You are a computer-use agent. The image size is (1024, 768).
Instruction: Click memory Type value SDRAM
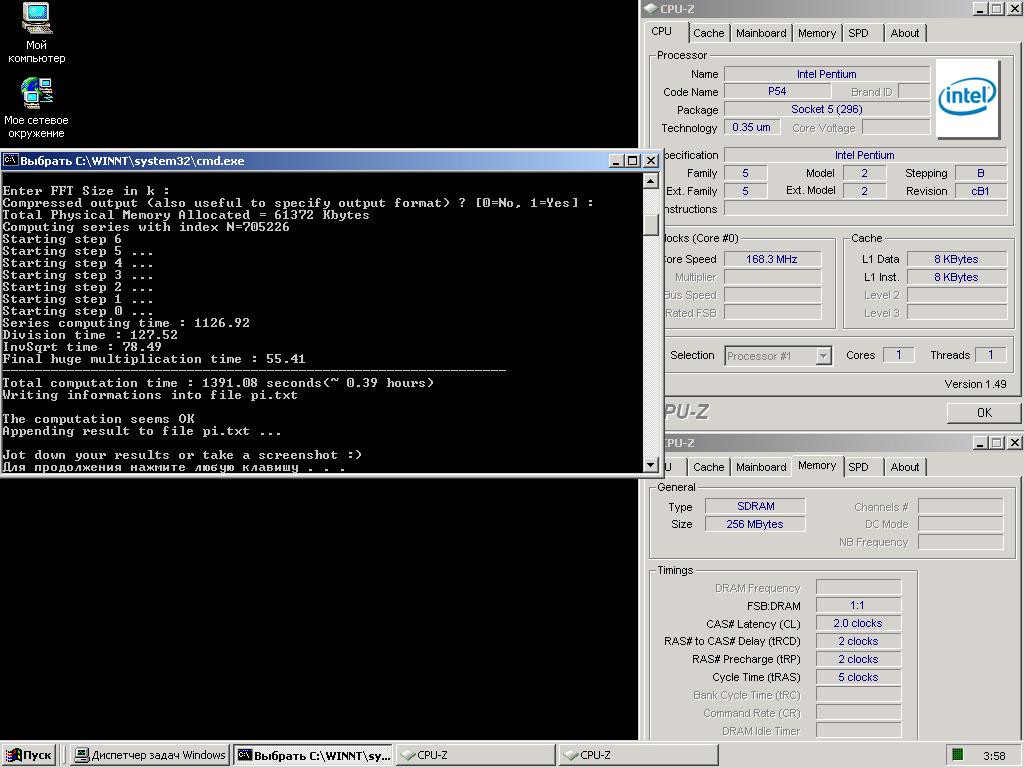(756, 506)
